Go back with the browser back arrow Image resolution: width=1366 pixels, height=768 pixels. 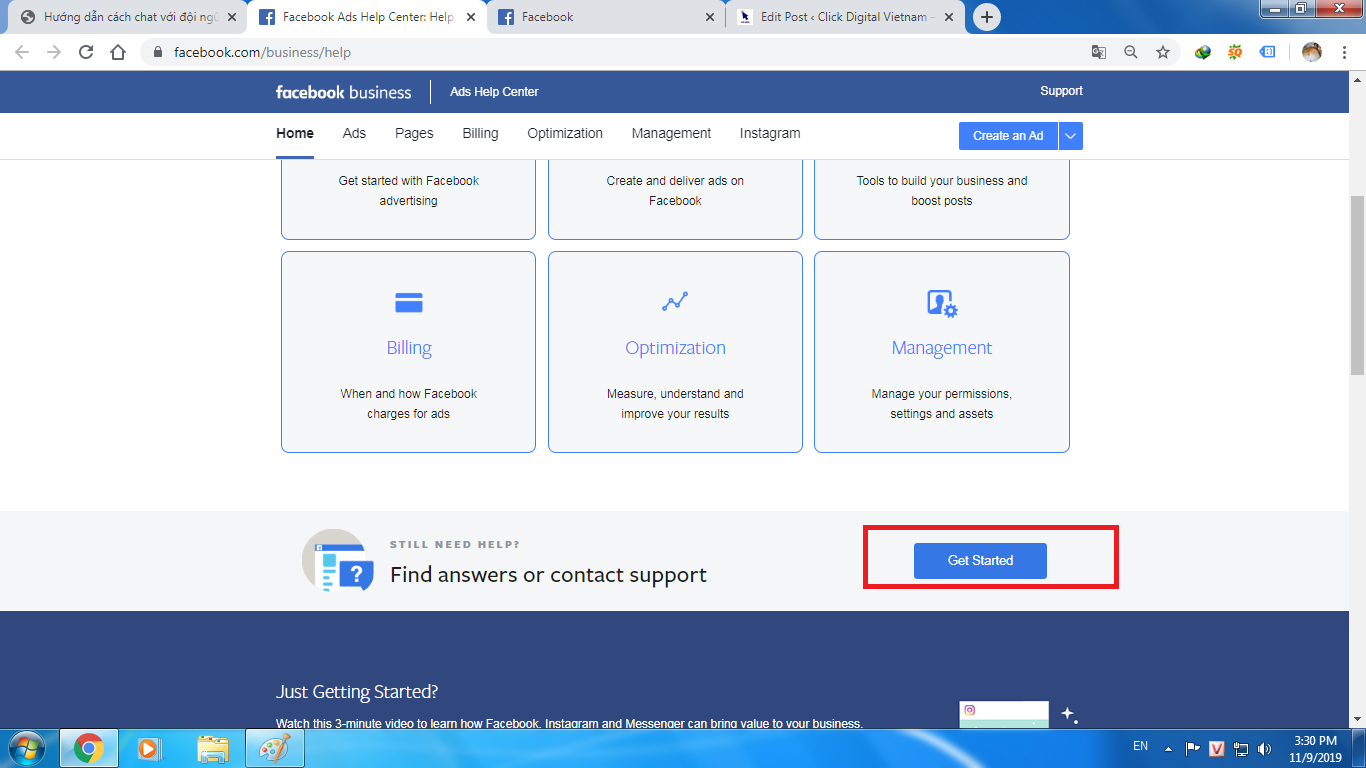[x=22, y=52]
